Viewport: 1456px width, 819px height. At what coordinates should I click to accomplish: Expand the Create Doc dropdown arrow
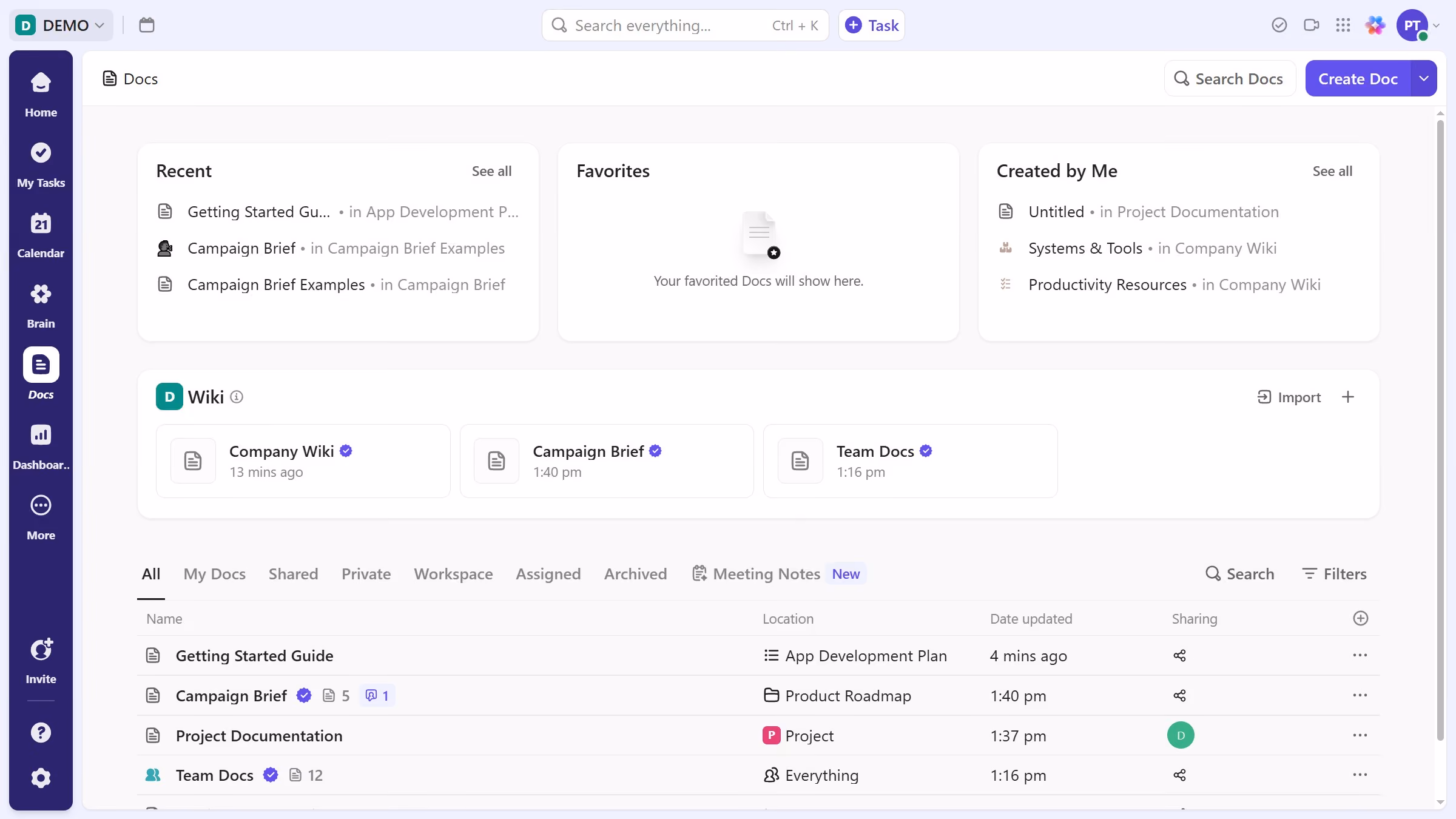[x=1424, y=78]
